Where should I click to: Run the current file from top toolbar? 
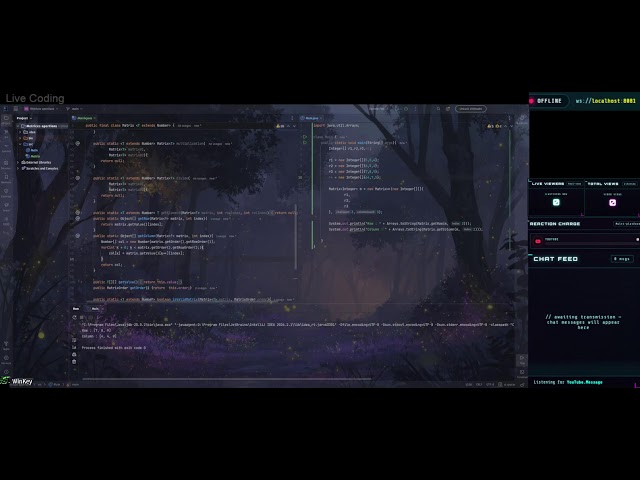tap(397, 109)
